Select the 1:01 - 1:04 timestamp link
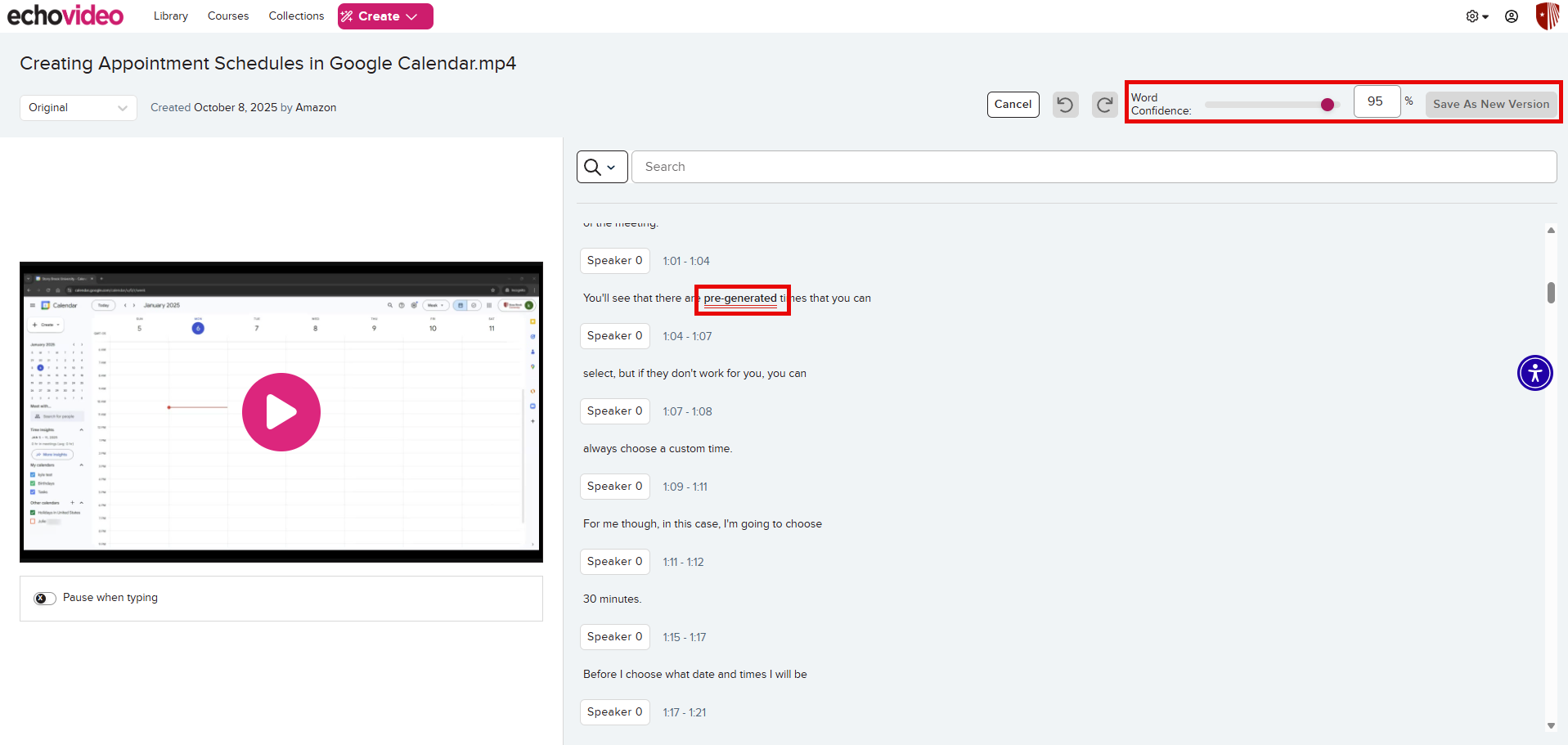The image size is (1568, 745). click(686, 261)
